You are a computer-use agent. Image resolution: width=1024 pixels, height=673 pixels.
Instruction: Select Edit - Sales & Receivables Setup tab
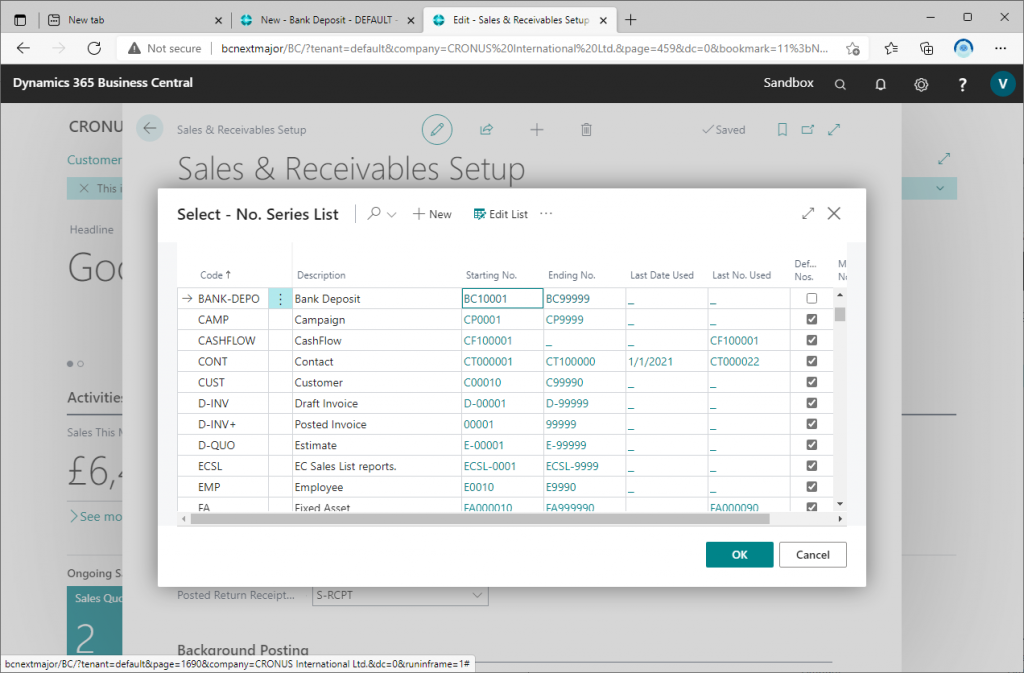click(520, 20)
